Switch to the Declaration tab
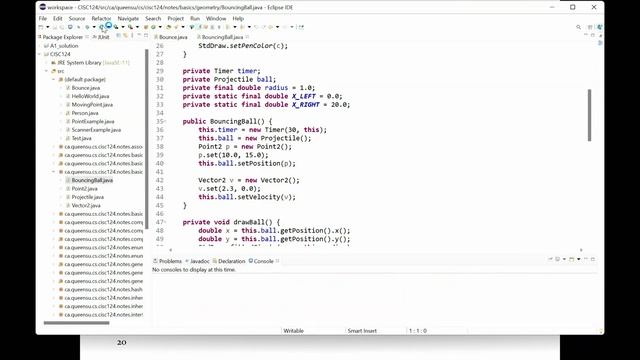The height and width of the screenshot is (360, 640). click(229, 261)
